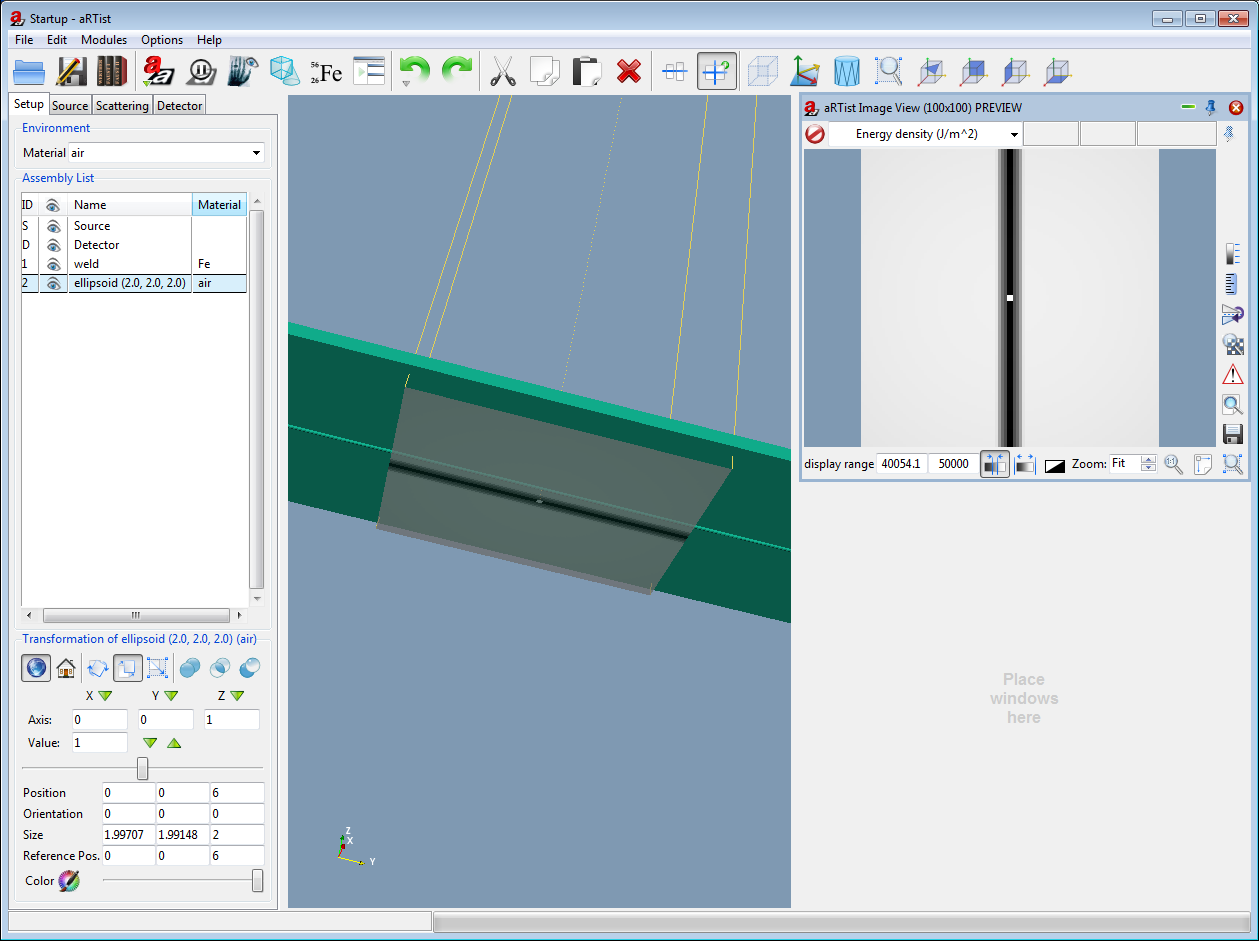Toggle the inverted black-white contrast icon
Image resolution: width=1259 pixels, height=941 pixels.
tap(1055, 466)
